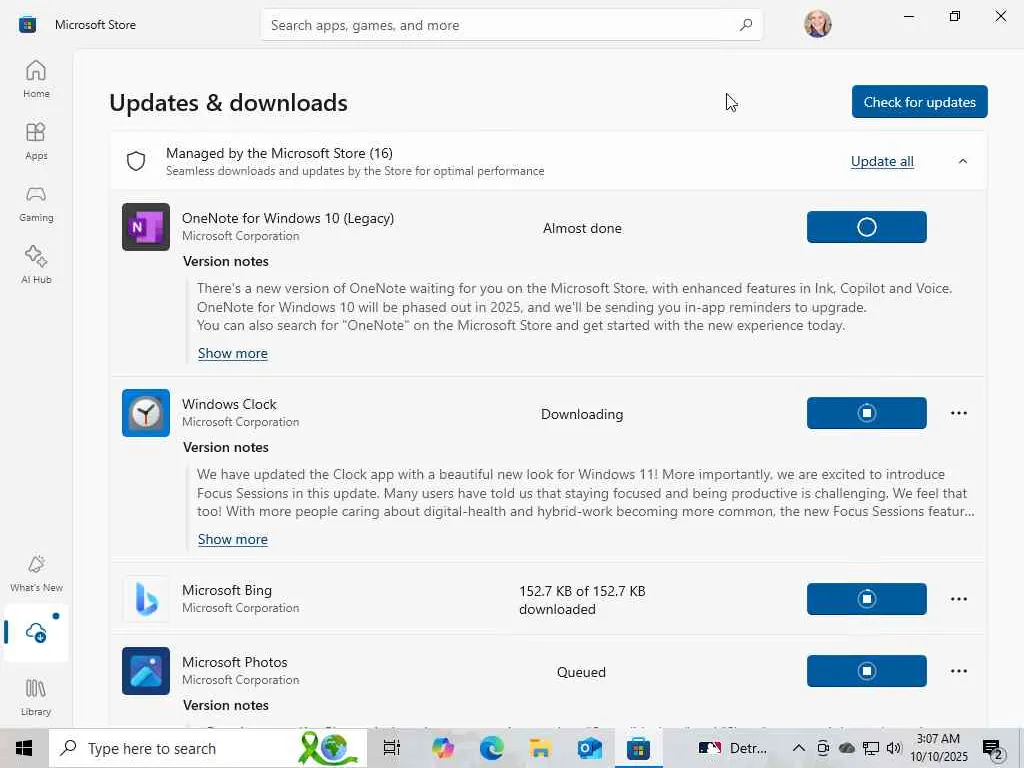This screenshot has width=1024, height=768.
Task: Select the Downloads cloud icon in sidebar
Action: [36, 632]
